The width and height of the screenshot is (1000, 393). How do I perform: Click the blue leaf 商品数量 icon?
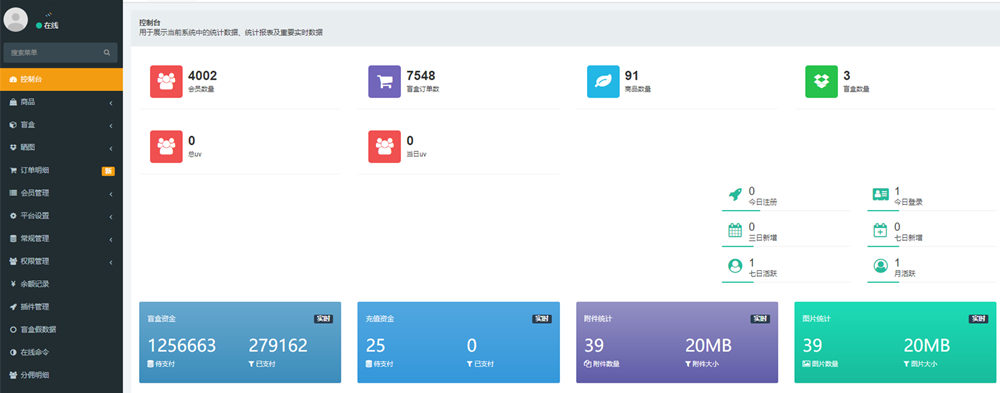603,82
